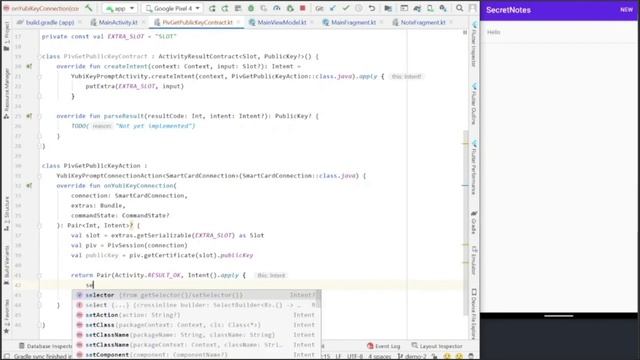Click the 'demo-2' Git branch widget
The width and height of the screenshot is (640, 360).
pos(412,356)
